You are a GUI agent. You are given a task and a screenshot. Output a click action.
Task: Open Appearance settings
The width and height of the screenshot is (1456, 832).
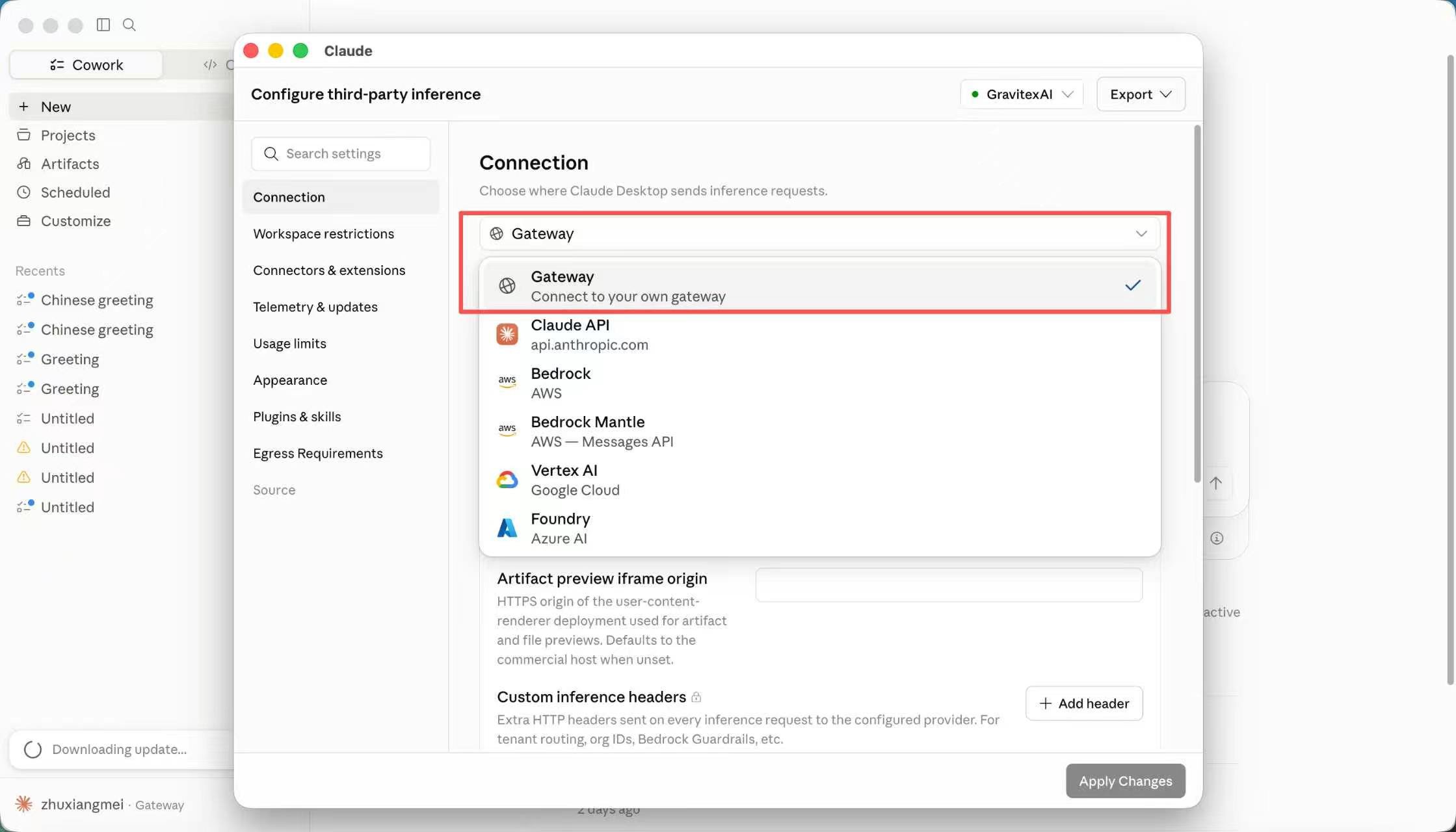pos(341,380)
